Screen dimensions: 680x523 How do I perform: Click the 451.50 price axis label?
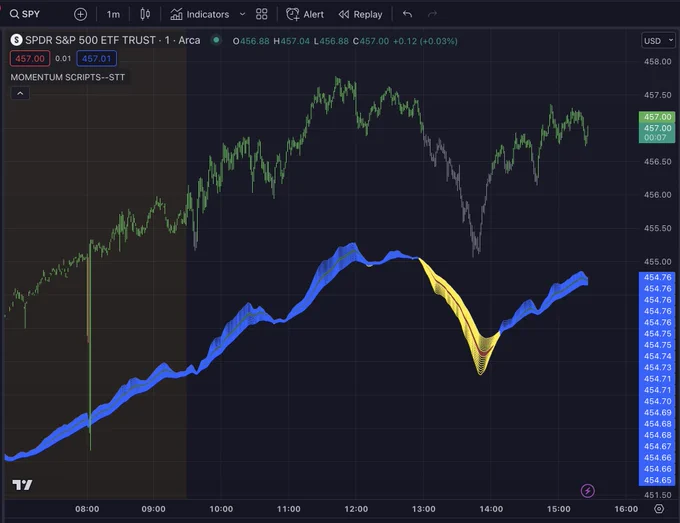(657, 495)
